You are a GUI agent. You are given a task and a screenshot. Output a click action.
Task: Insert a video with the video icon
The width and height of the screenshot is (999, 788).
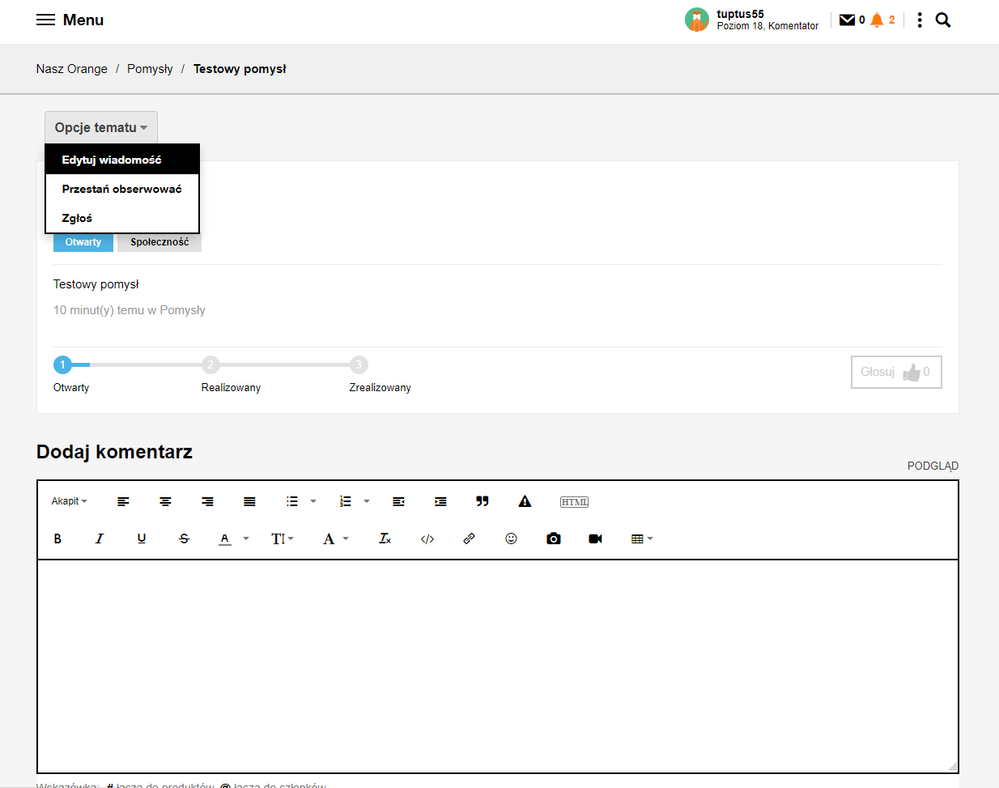pyautogui.click(x=595, y=539)
